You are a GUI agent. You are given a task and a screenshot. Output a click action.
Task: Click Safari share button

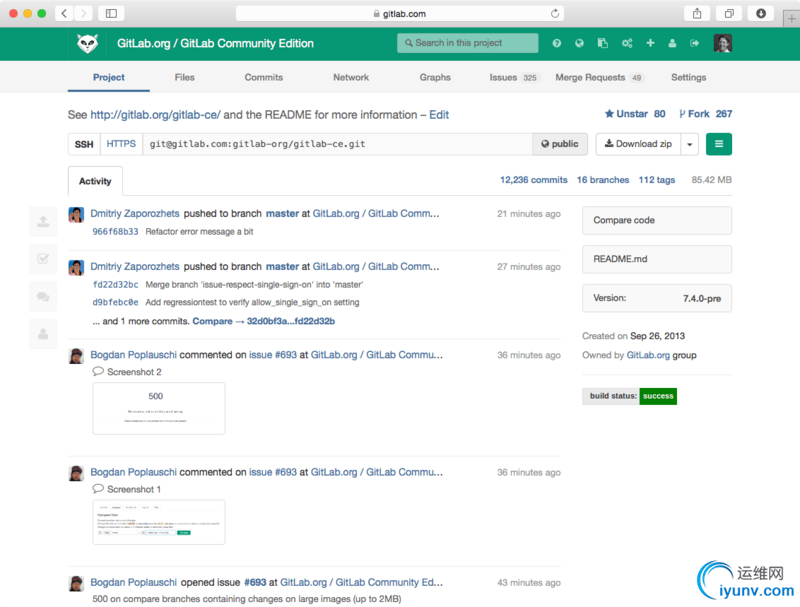pyautogui.click(x=697, y=13)
